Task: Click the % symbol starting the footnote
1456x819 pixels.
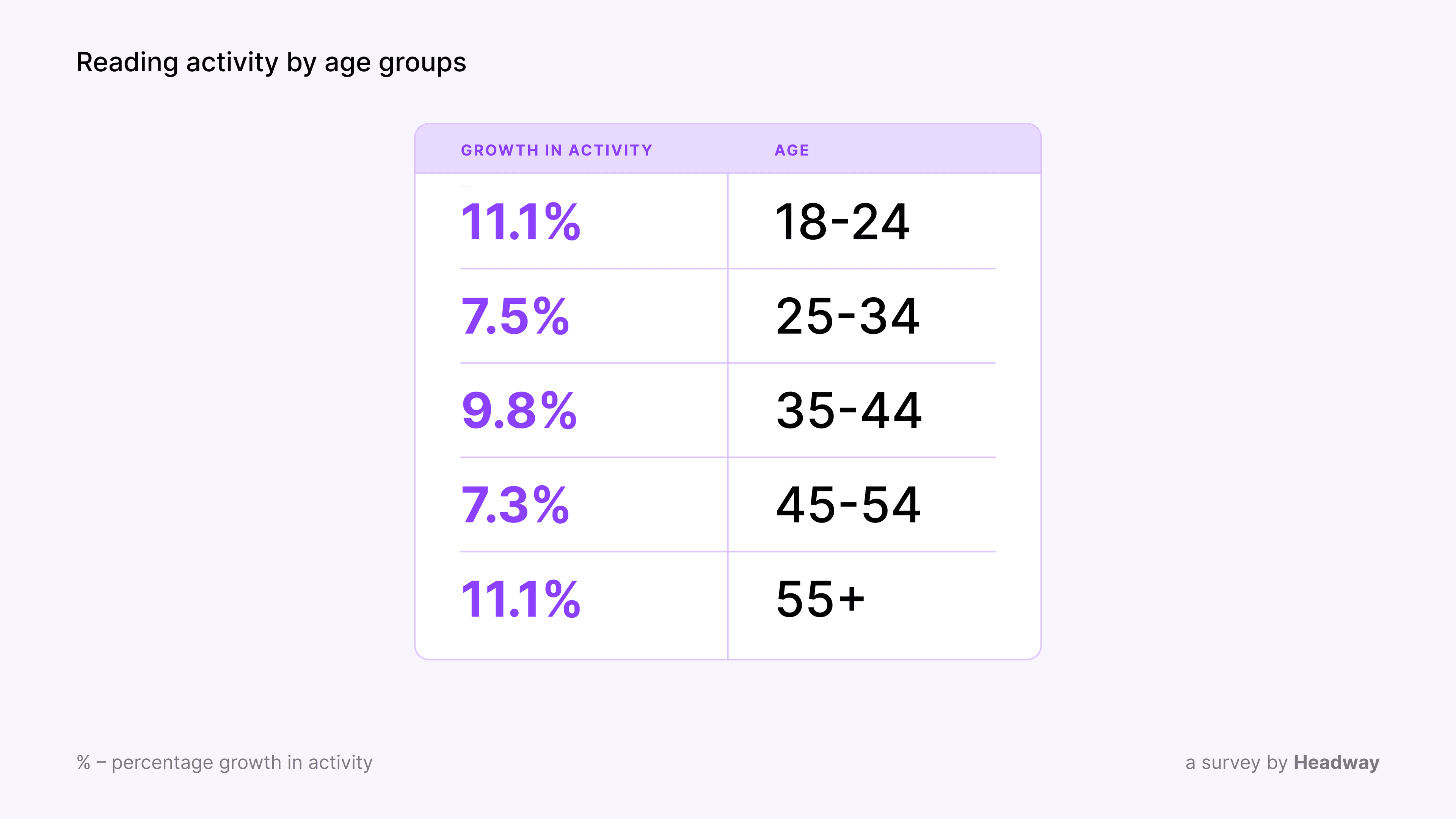Action: [x=83, y=763]
